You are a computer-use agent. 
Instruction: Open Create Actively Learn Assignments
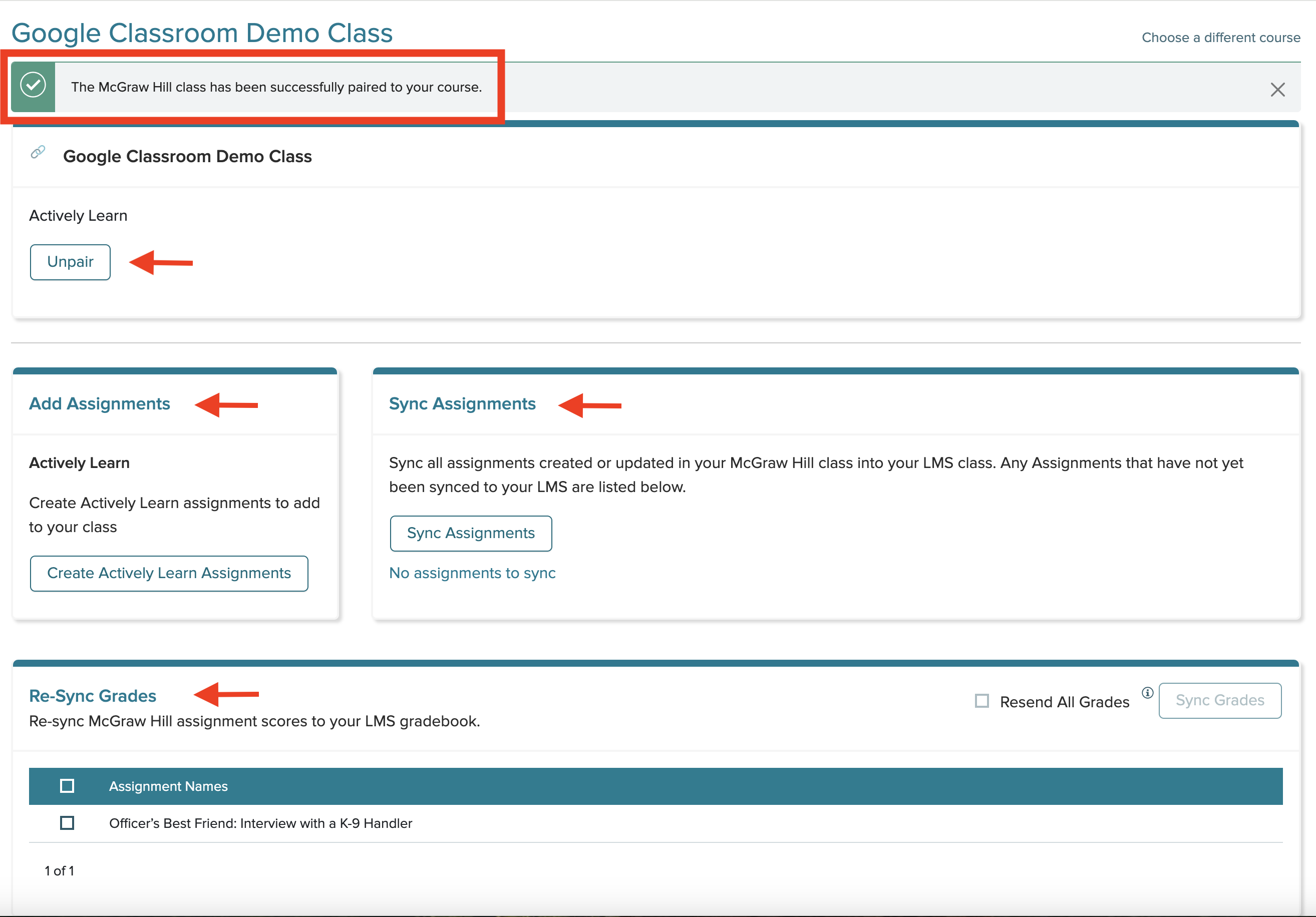click(169, 573)
